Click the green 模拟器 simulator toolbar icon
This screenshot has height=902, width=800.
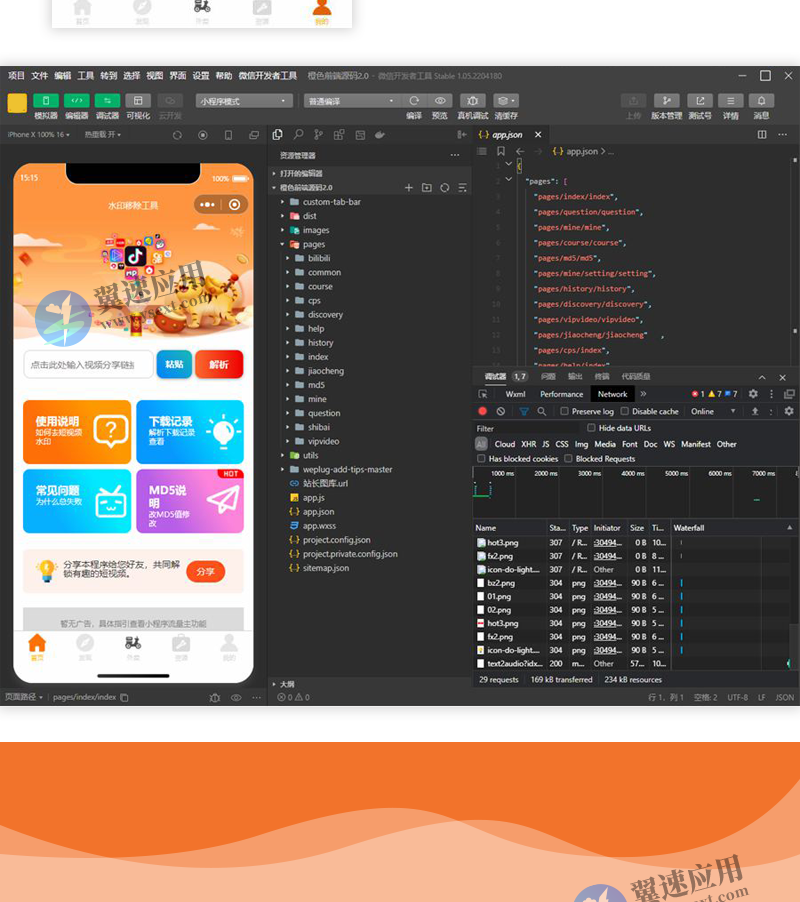coord(46,101)
